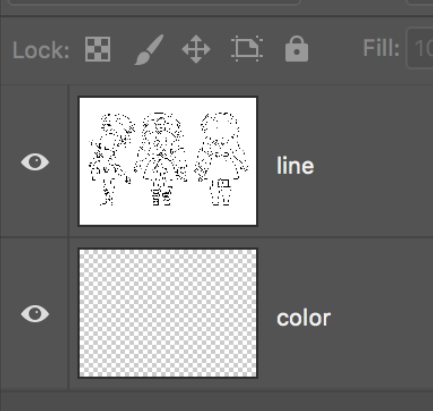Select the layer named line
The width and height of the screenshot is (433, 411).
pyautogui.click(x=295, y=165)
